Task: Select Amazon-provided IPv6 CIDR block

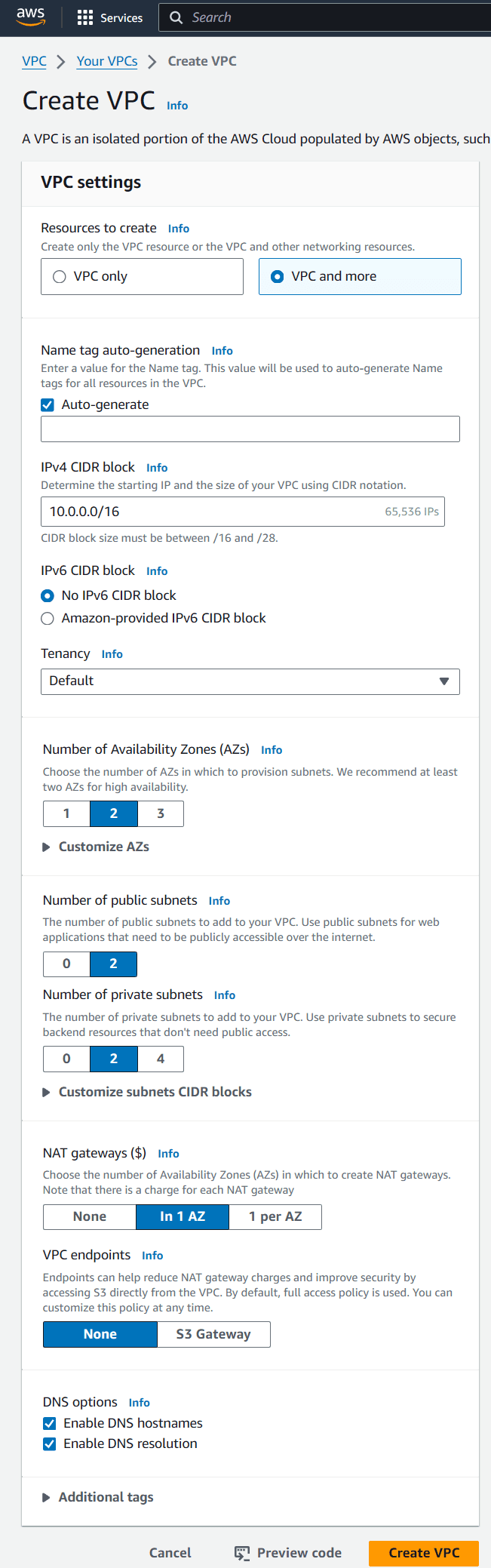Action: (48, 619)
